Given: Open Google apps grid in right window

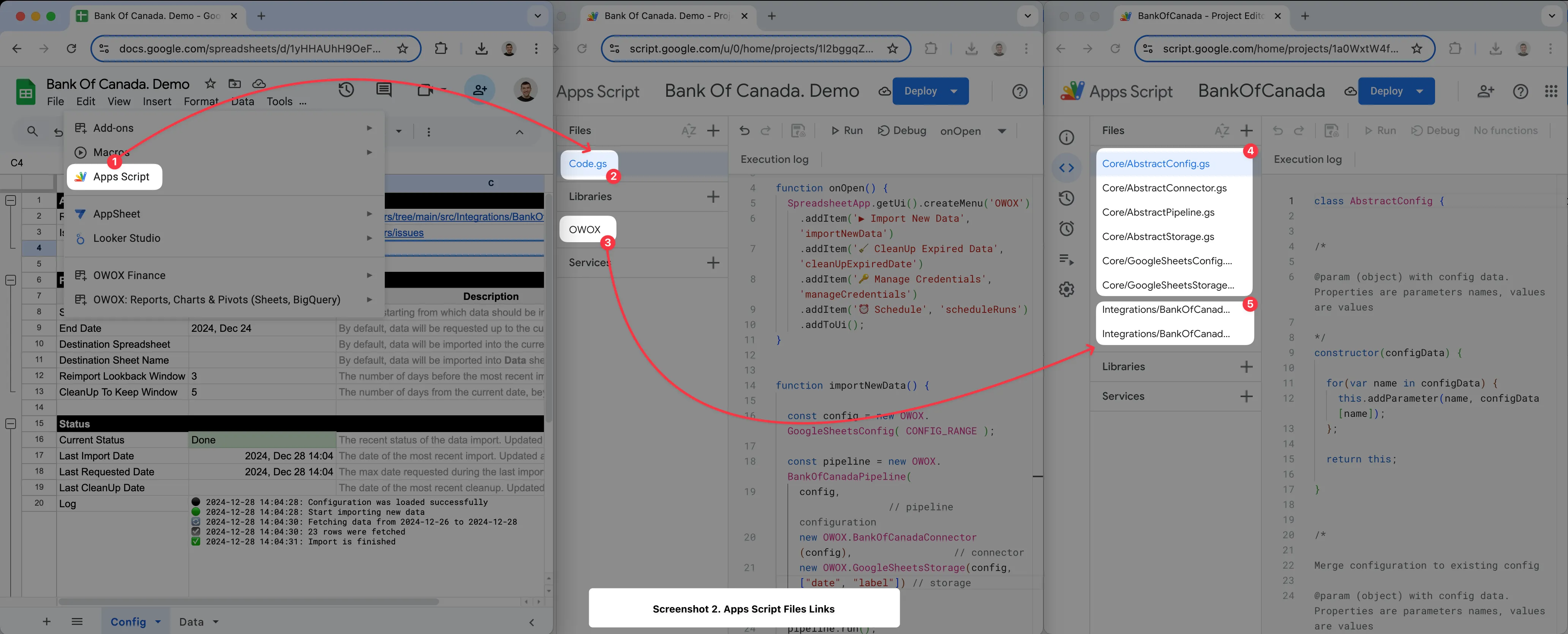Looking at the screenshot, I should (x=1551, y=91).
